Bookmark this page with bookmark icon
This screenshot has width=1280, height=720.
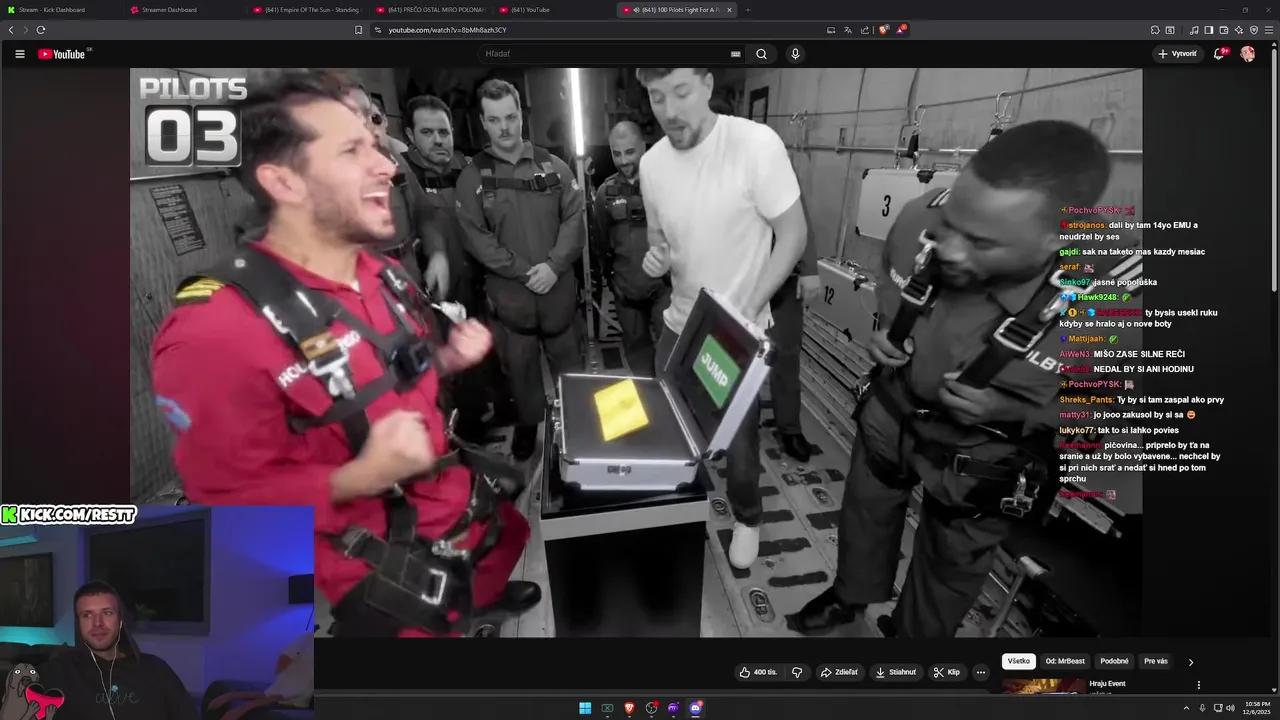point(359,30)
